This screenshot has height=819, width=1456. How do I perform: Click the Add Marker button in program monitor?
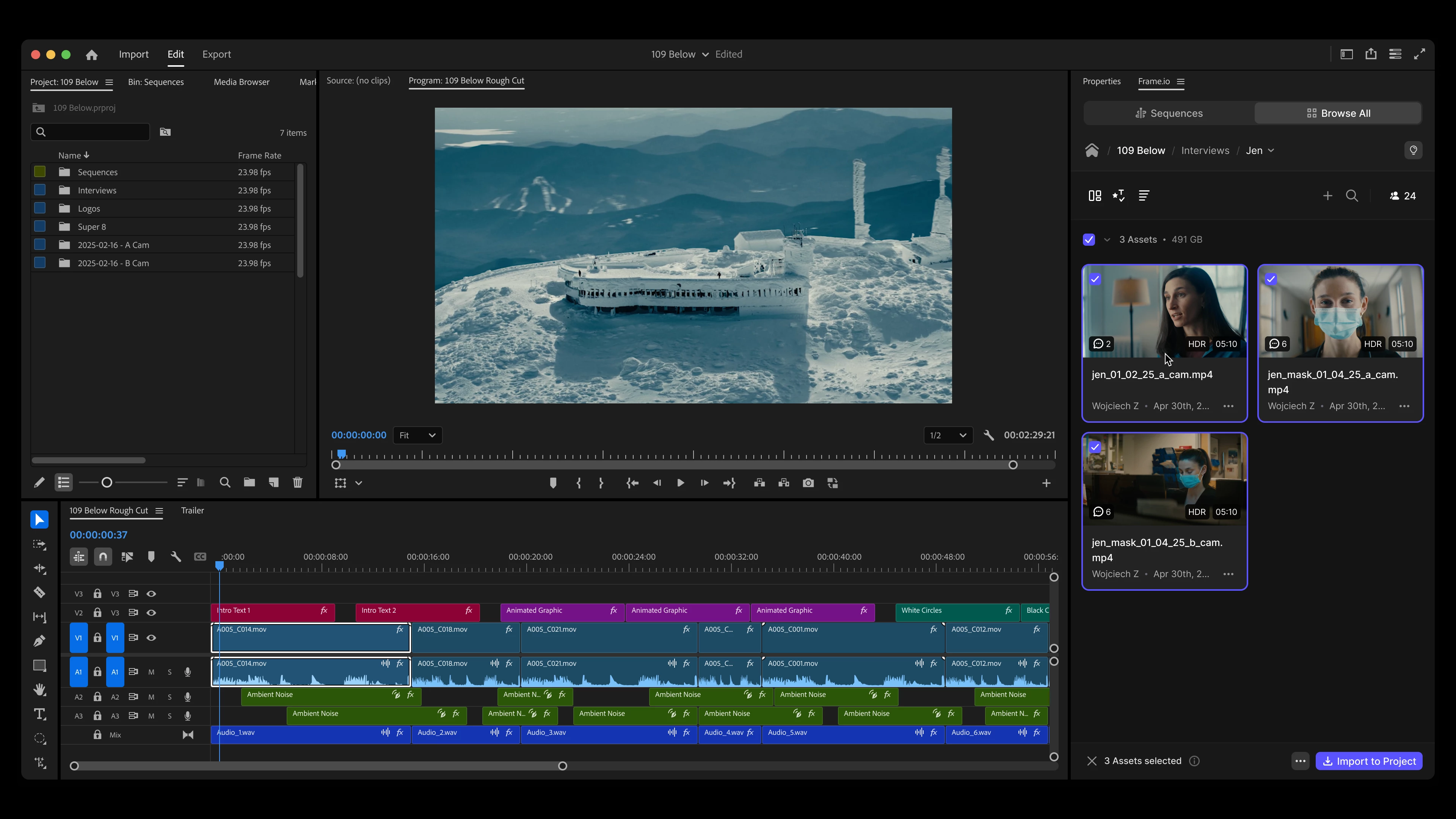pyautogui.click(x=553, y=483)
